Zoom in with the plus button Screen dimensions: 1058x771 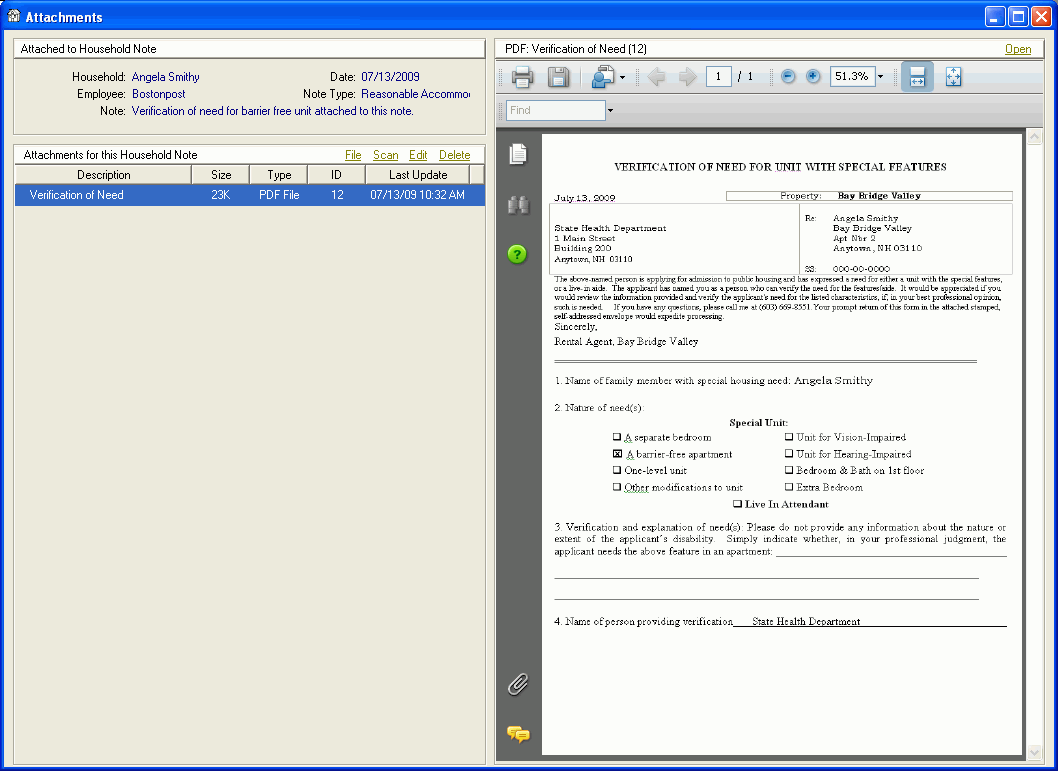813,77
